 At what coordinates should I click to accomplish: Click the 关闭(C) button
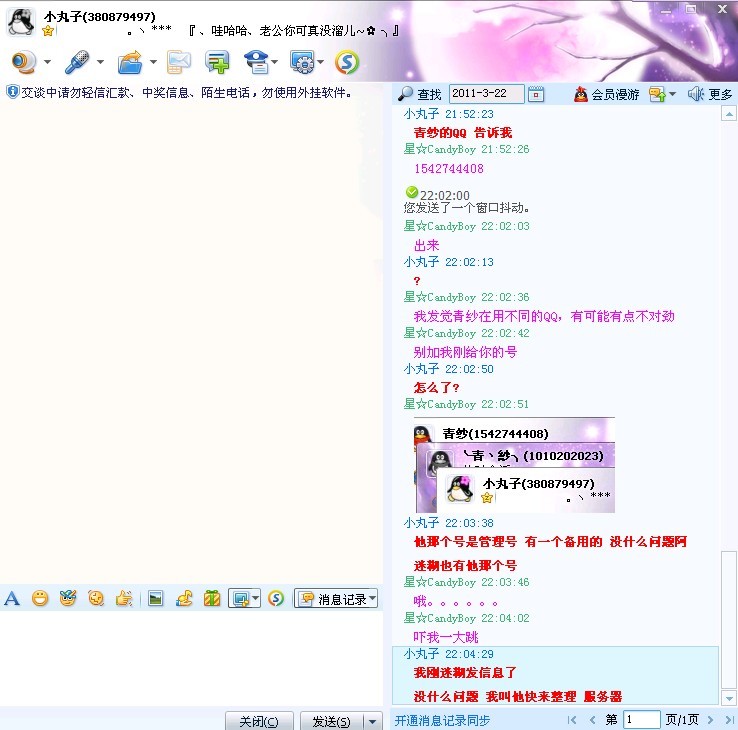[x=259, y=721]
